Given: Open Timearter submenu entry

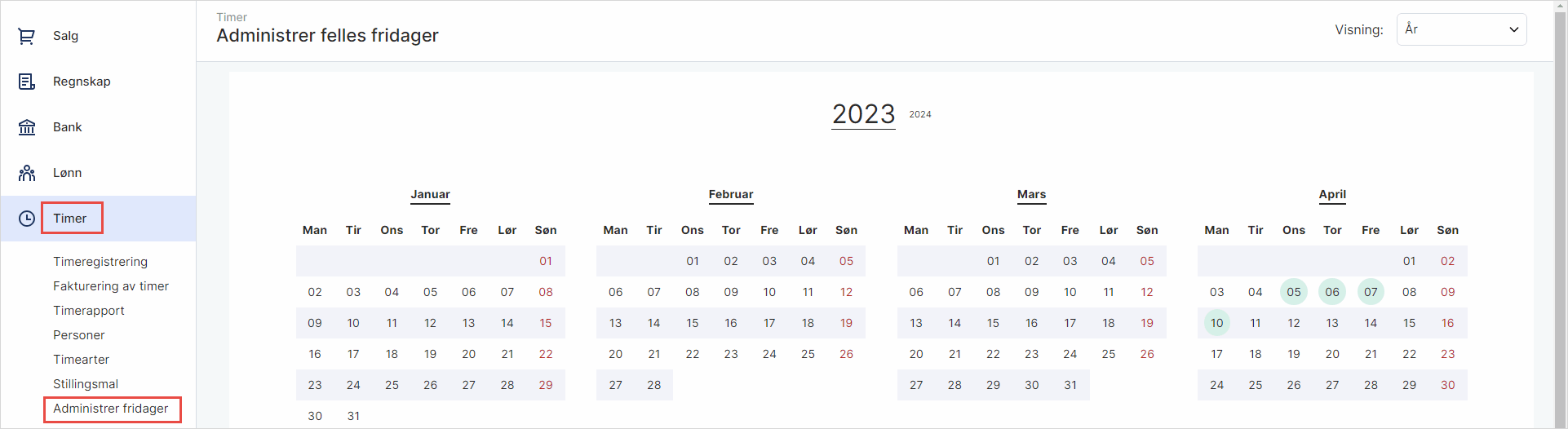Looking at the screenshot, I should [x=81, y=360].
